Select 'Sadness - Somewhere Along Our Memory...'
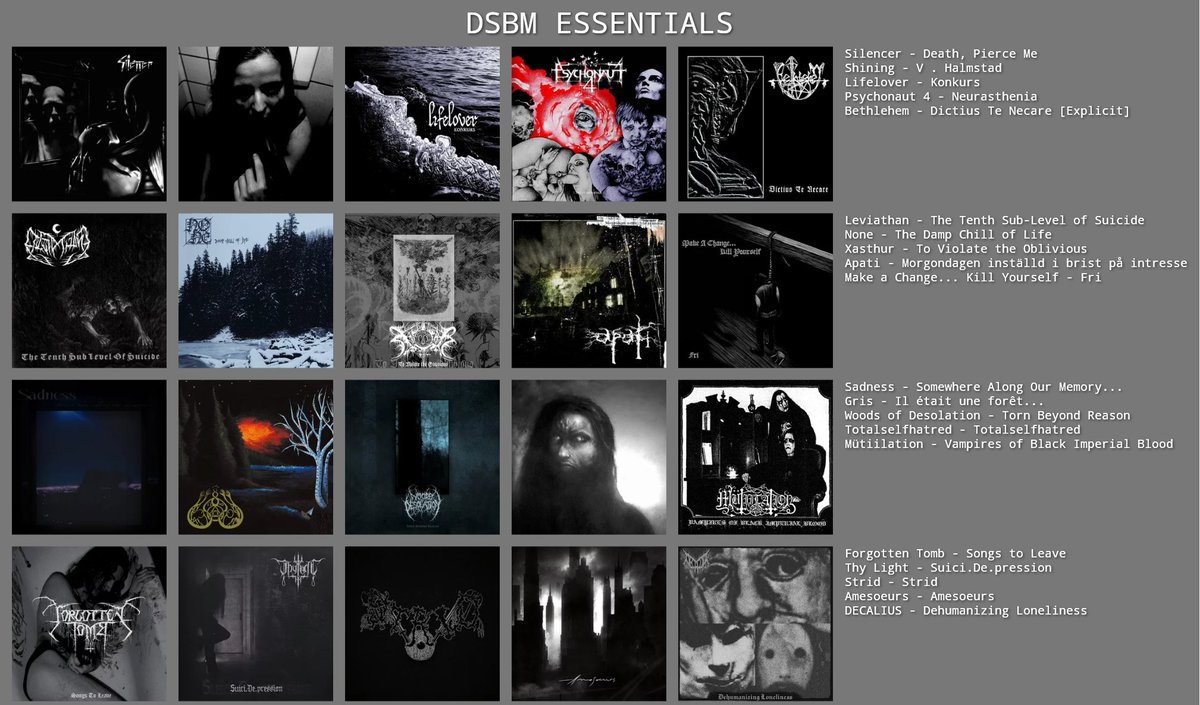The width and height of the screenshot is (1200, 705). click(984, 387)
